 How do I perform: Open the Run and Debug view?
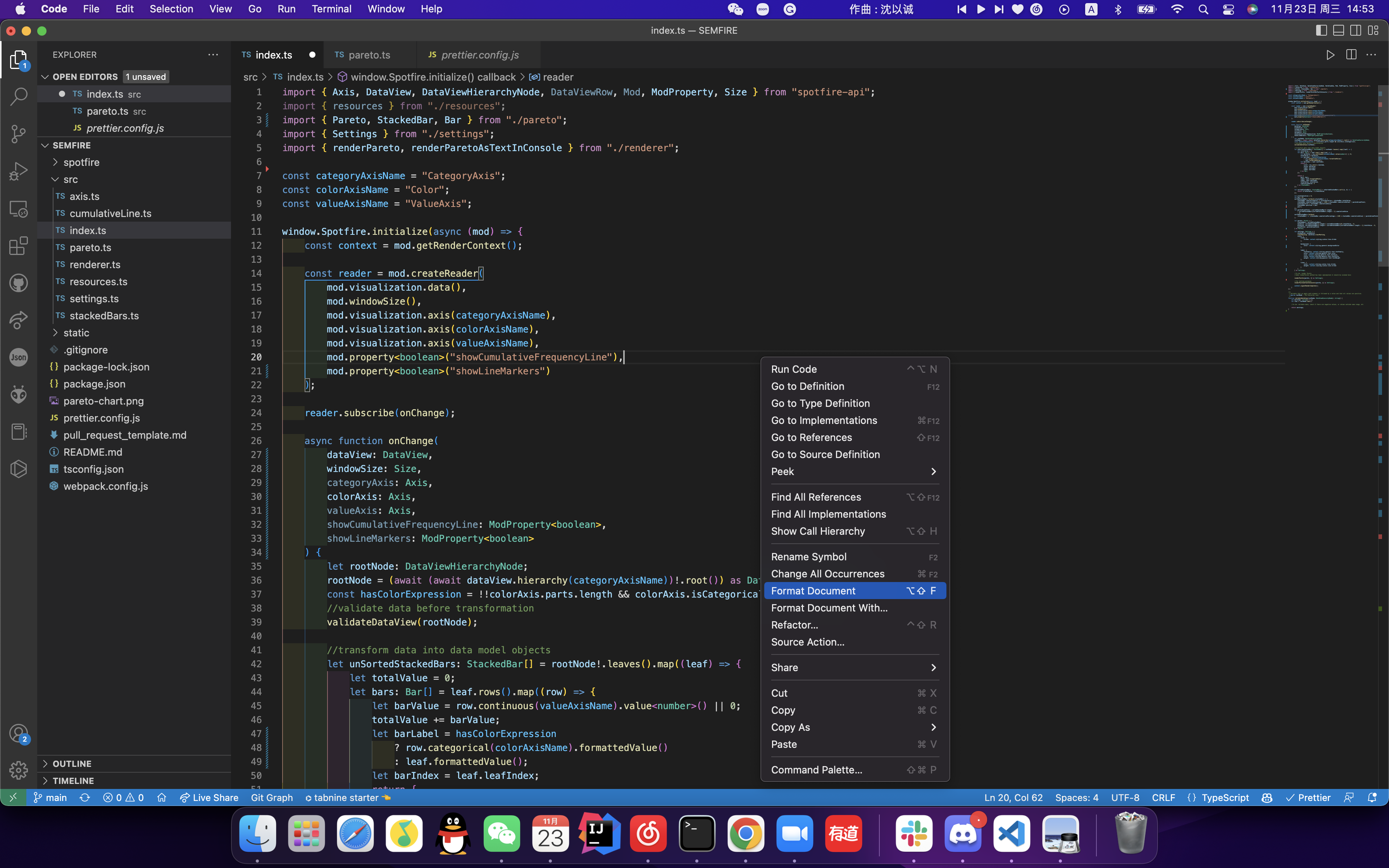pos(18,170)
